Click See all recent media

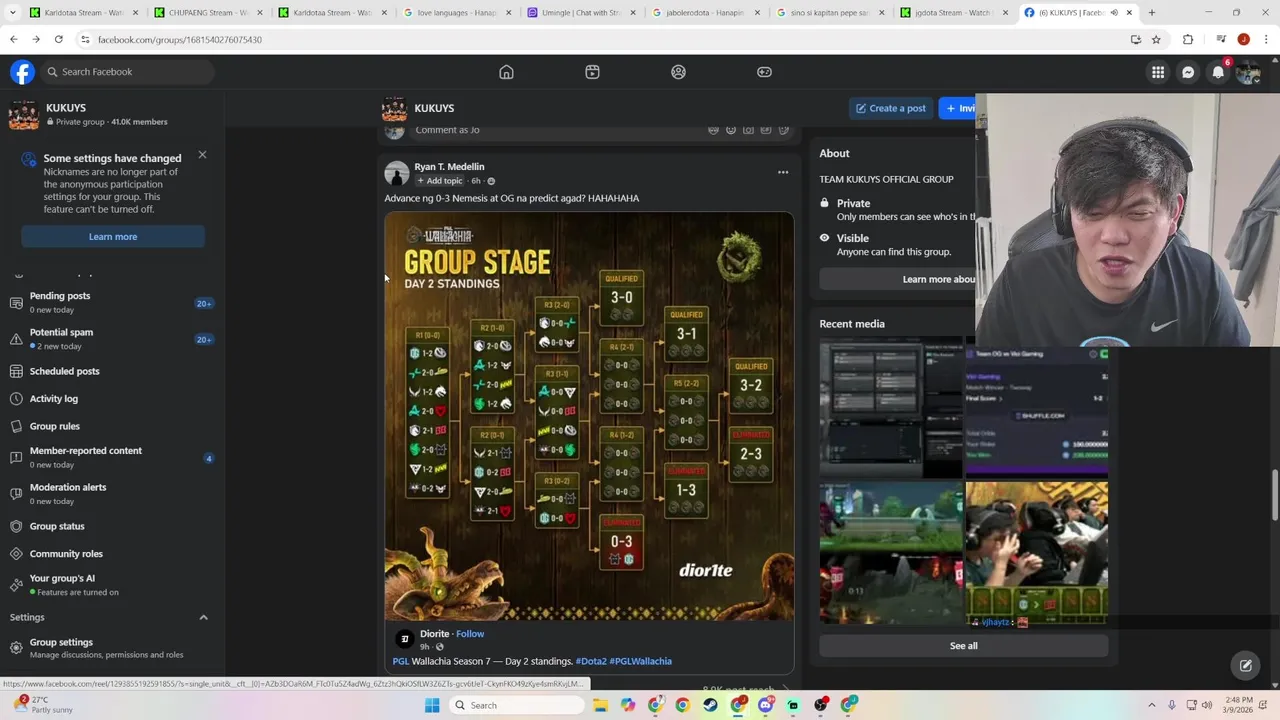point(964,646)
